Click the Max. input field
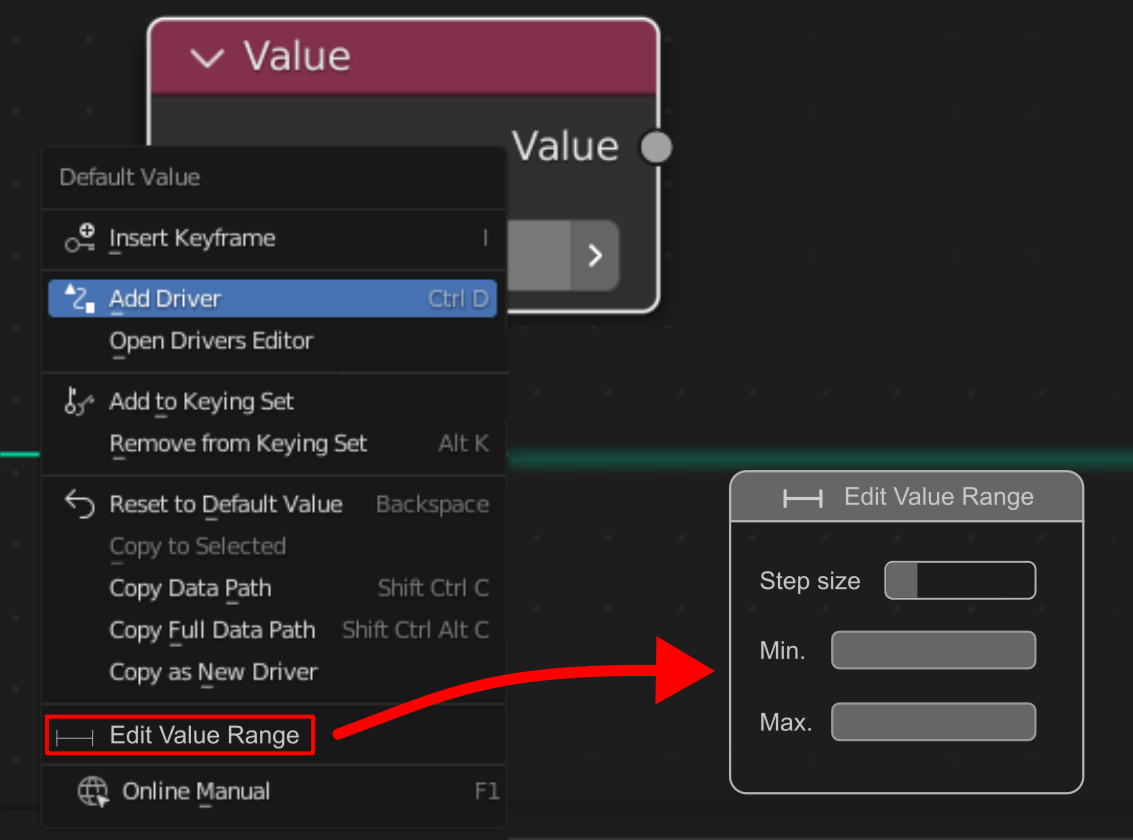The width and height of the screenshot is (1133, 840). pos(934,722)
